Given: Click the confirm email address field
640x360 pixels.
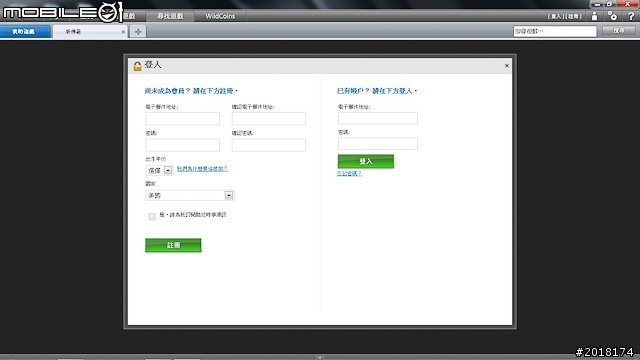Looking at the screenshot, I should point(269,118).
